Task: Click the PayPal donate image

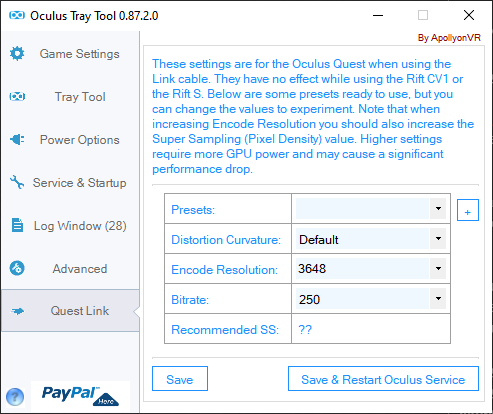Action: pyautogui.click(x=80, y=396)
